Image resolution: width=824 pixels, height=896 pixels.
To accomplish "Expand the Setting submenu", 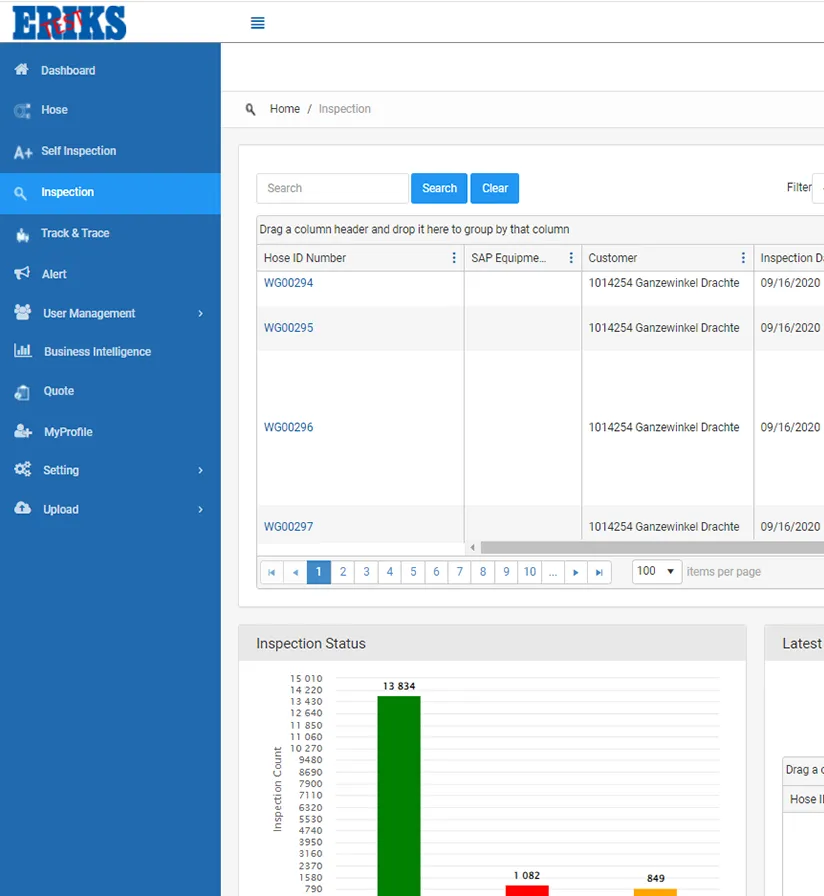I will pos(200,470).
